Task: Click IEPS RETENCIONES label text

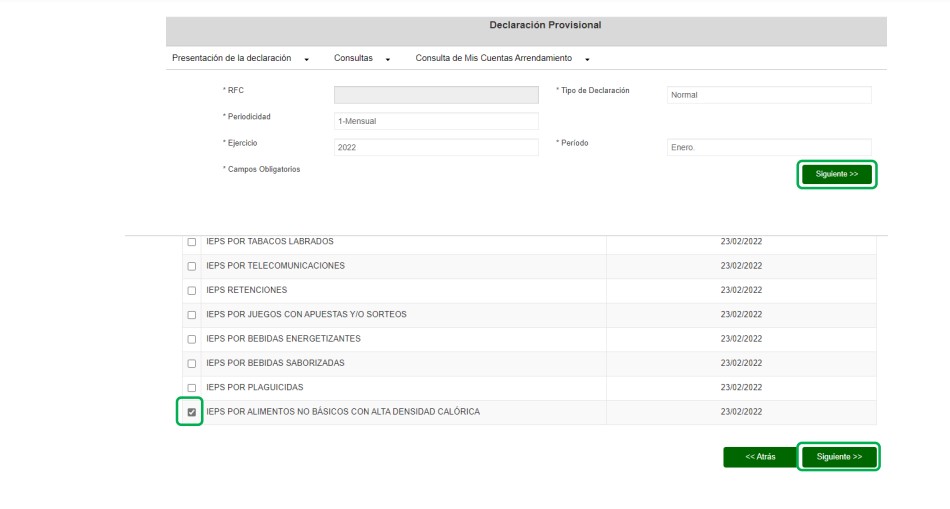Action: pos(247,290)
